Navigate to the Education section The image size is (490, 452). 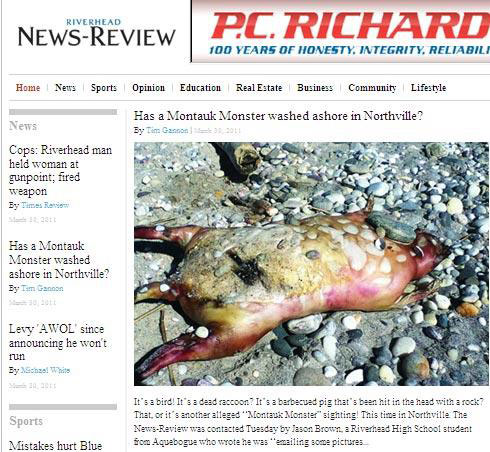click(200, 88)
